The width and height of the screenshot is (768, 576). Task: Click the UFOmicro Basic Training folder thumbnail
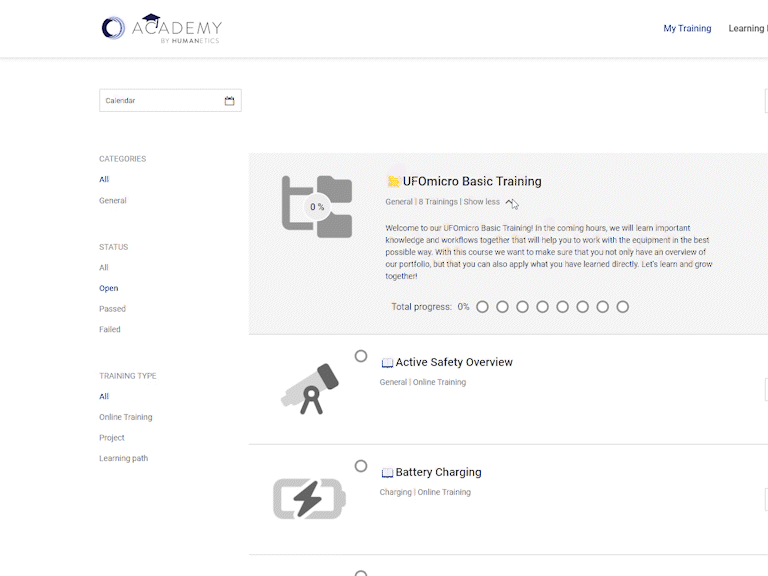[x=317, y=207]
